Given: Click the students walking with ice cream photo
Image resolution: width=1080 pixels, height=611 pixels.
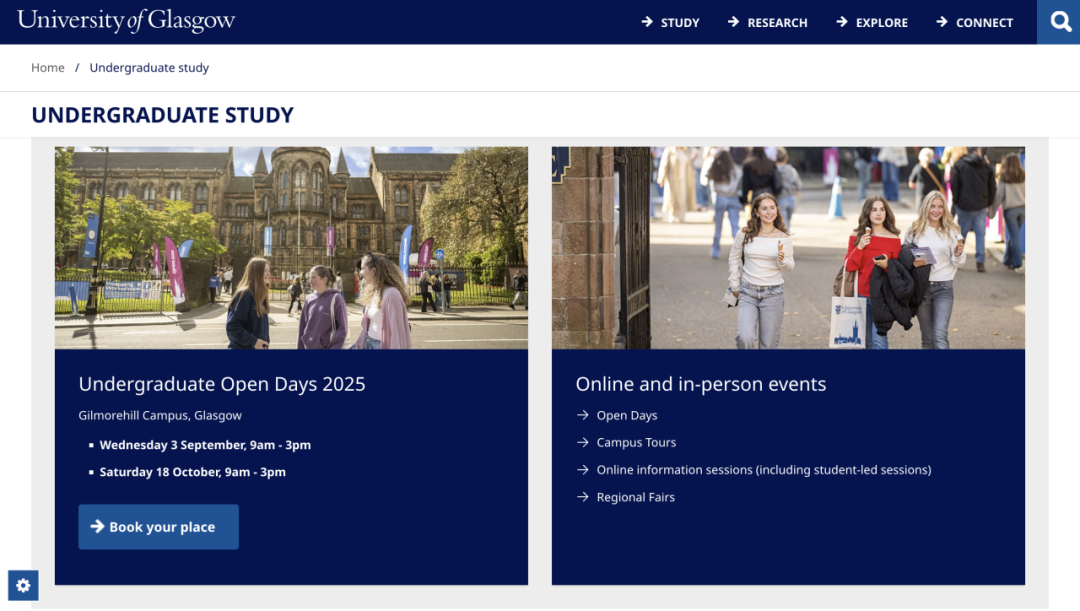Looking at the screenshot, I should pyautogui.click(x=788, y=248).
